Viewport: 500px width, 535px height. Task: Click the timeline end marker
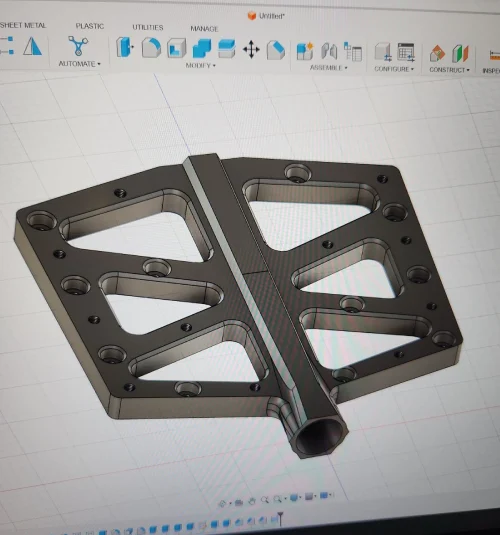[x=280, y=518]
